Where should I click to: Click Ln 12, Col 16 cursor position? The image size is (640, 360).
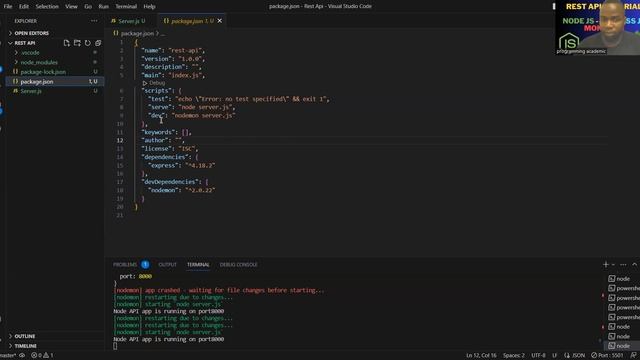[482, 356]
